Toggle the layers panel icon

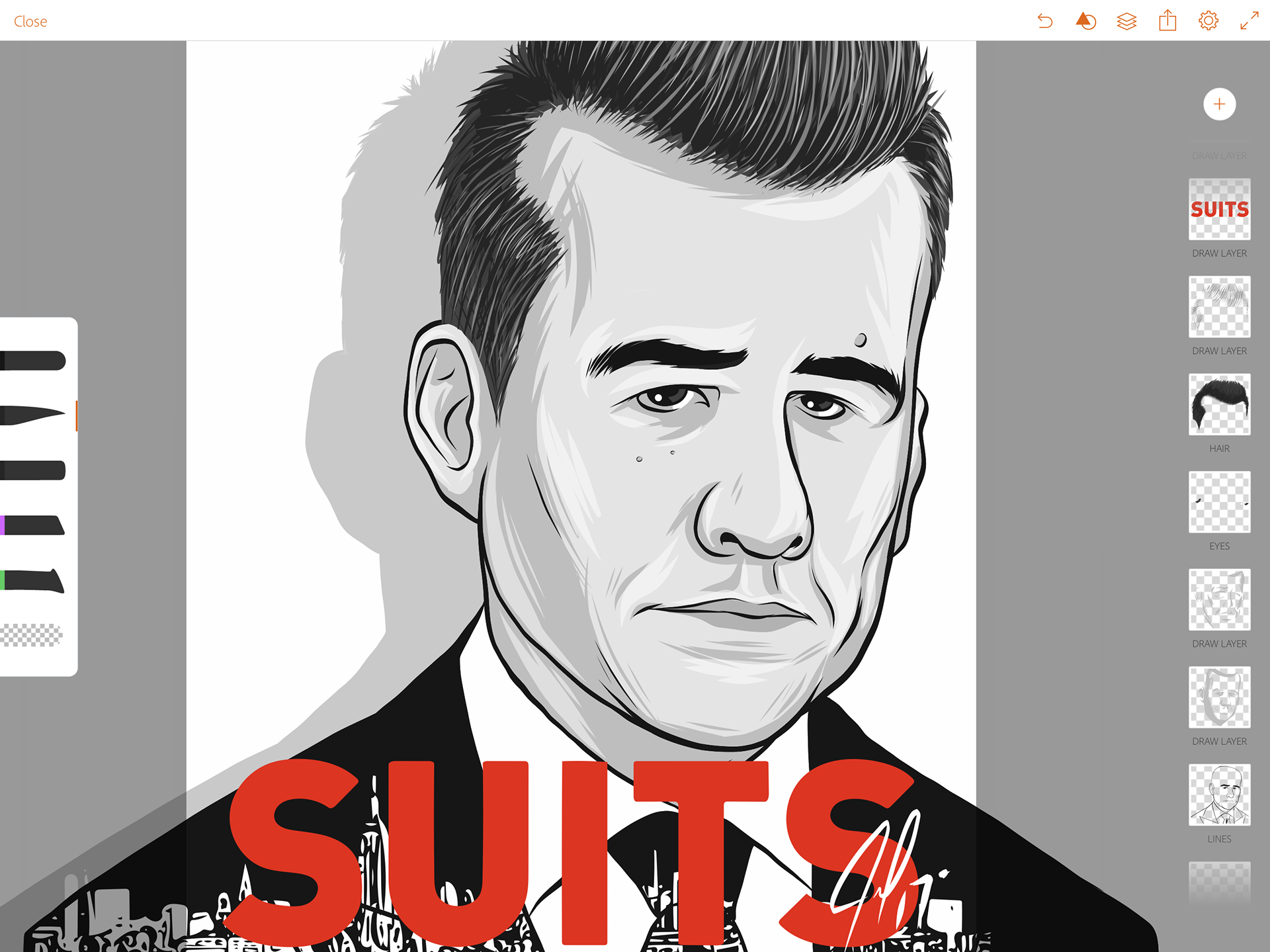(1126, 21)
